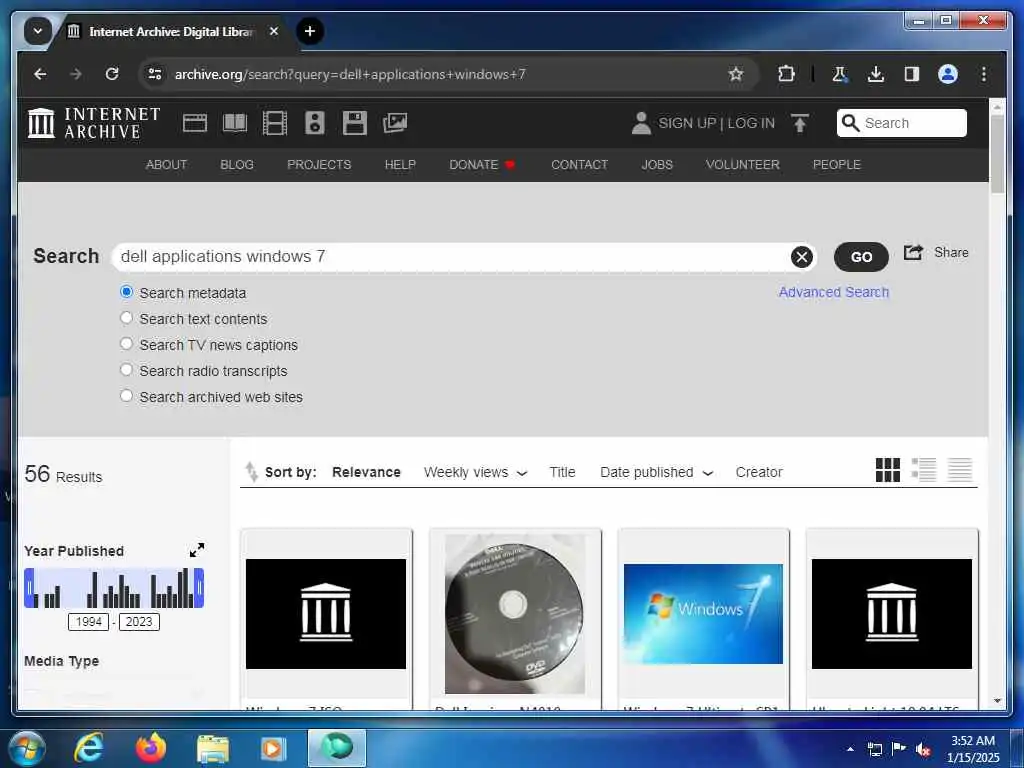The width and height of the screenshot is (1024, 768).
Task: Open the Images icon in the header
Action: (x=394, y=123)
